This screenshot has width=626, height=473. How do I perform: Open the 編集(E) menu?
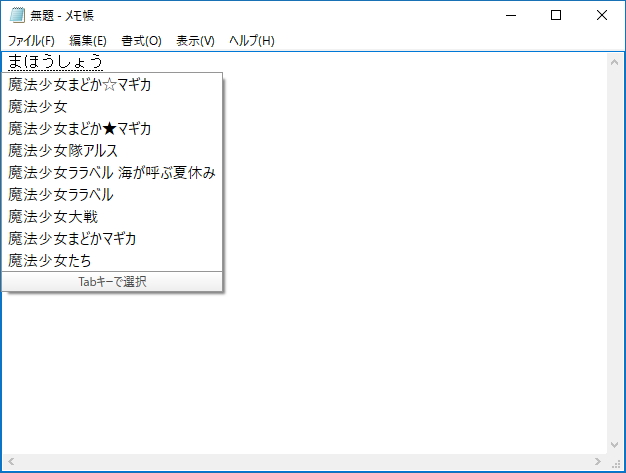coord(88,41)
